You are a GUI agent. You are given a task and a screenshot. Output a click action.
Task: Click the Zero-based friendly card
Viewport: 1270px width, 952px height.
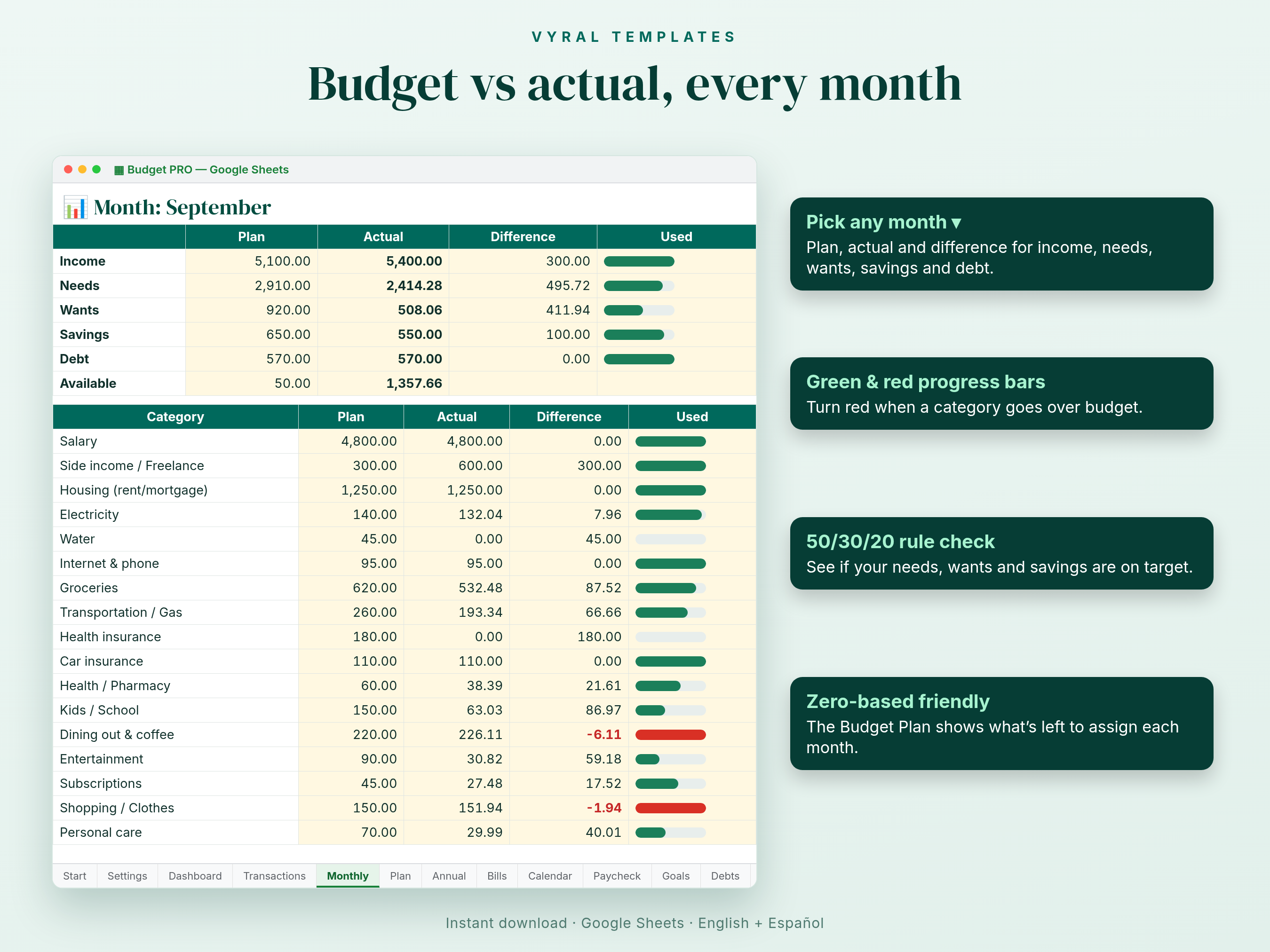(1001, 723)
